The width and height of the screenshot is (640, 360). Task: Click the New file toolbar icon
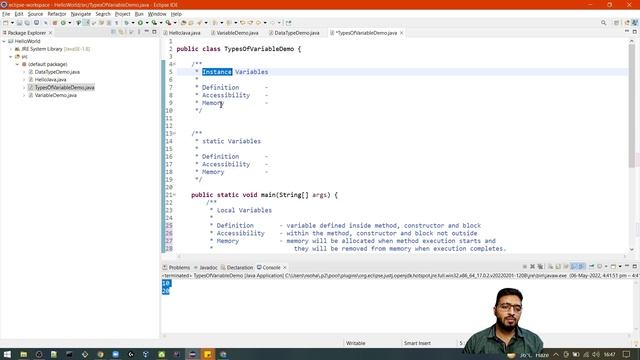coord(6,23)
